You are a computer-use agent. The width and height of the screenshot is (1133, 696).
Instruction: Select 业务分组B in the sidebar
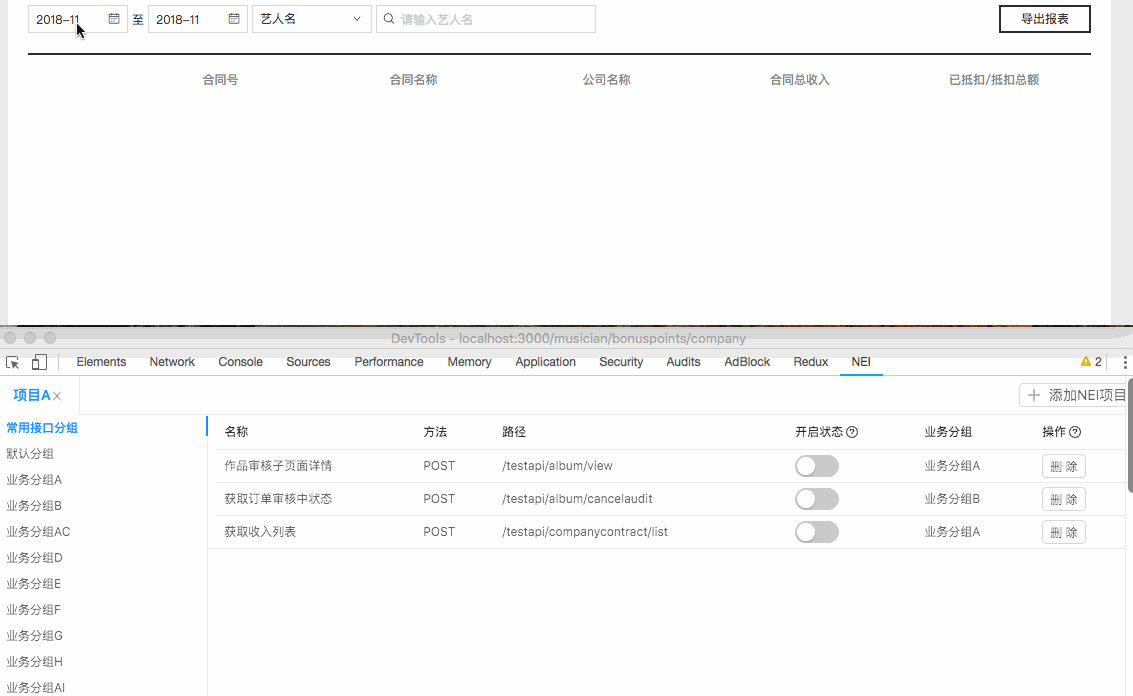pyautogui.click(x=34, y=506)
